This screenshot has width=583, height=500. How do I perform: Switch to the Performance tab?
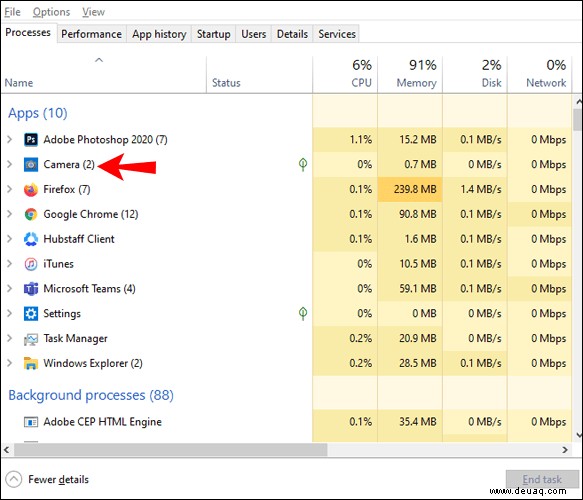point(91,34)
